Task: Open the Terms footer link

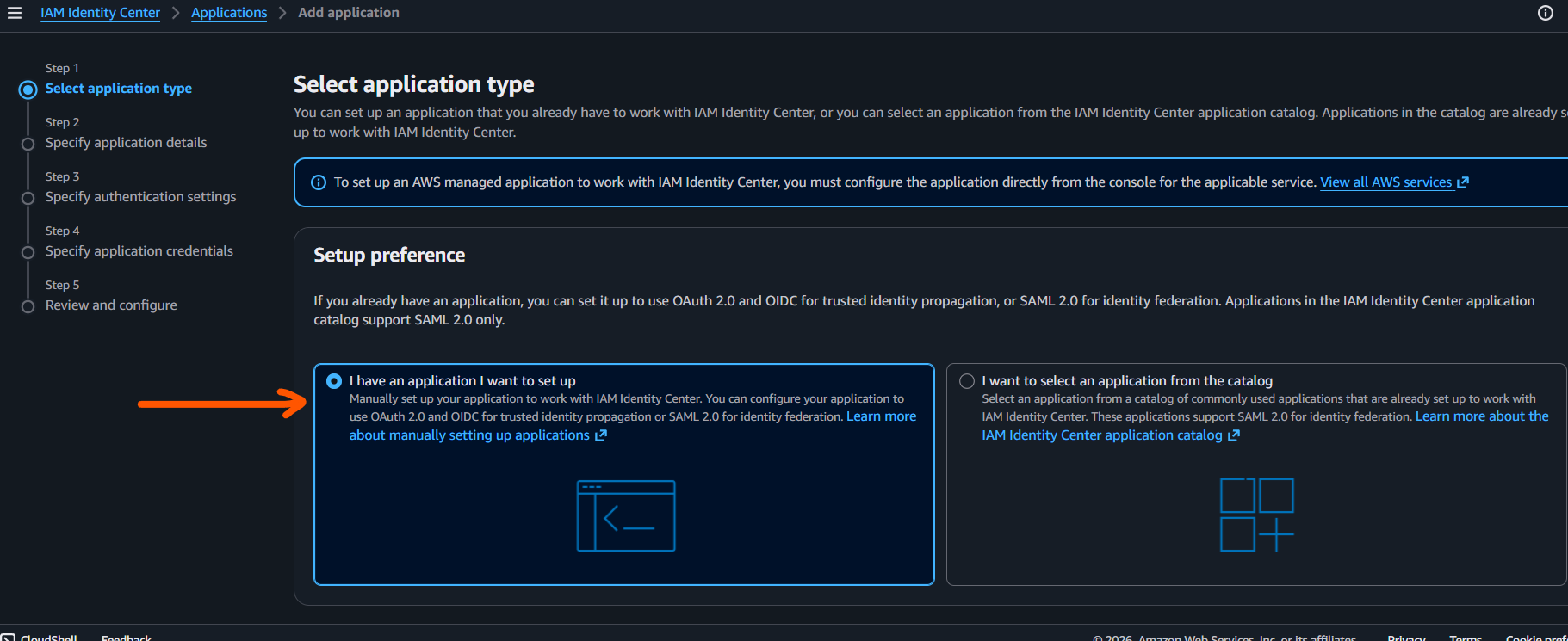Action: click(x=1466, y=638)
